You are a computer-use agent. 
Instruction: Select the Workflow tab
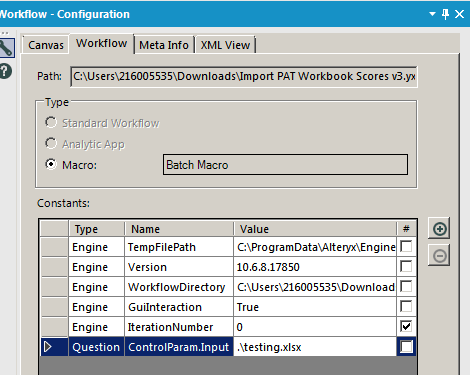tap(101, 43)
